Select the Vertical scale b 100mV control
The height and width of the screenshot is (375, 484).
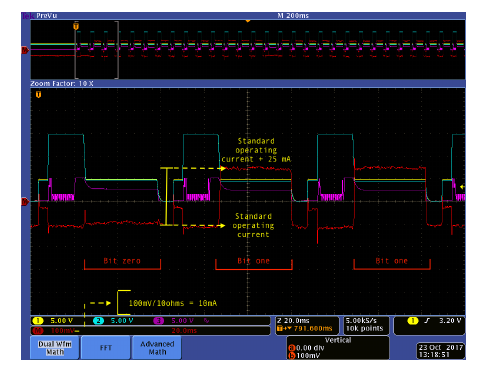click(304, 356)
